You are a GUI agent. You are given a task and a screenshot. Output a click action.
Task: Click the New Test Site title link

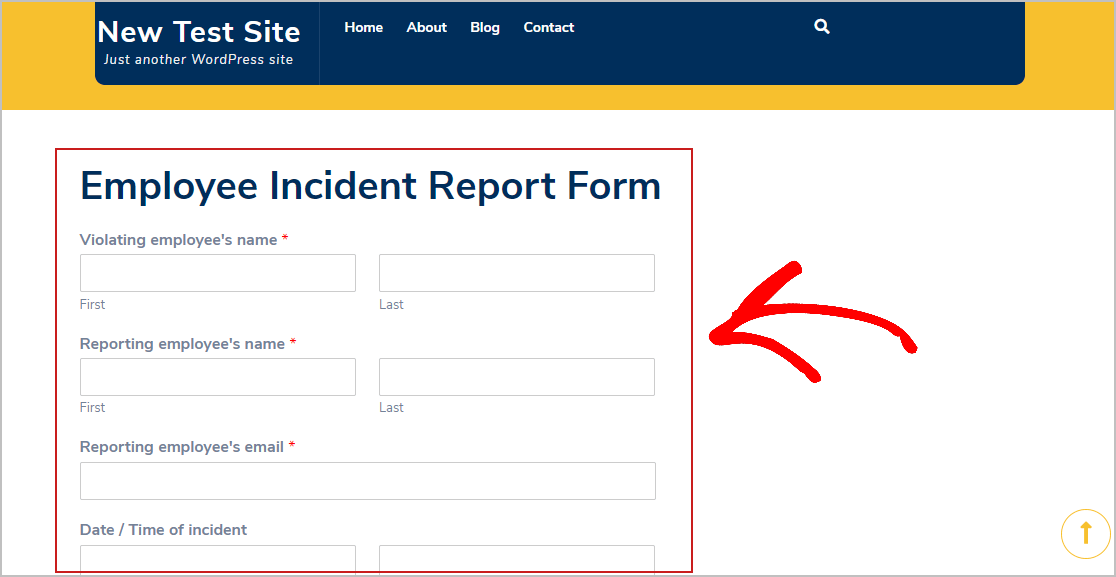(x=199, y=32)
